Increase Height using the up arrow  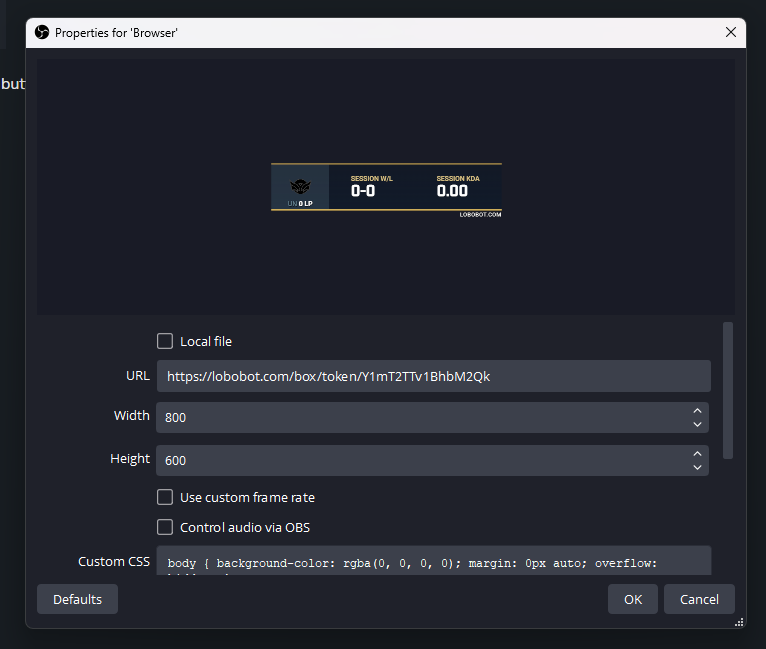[697, 454]
